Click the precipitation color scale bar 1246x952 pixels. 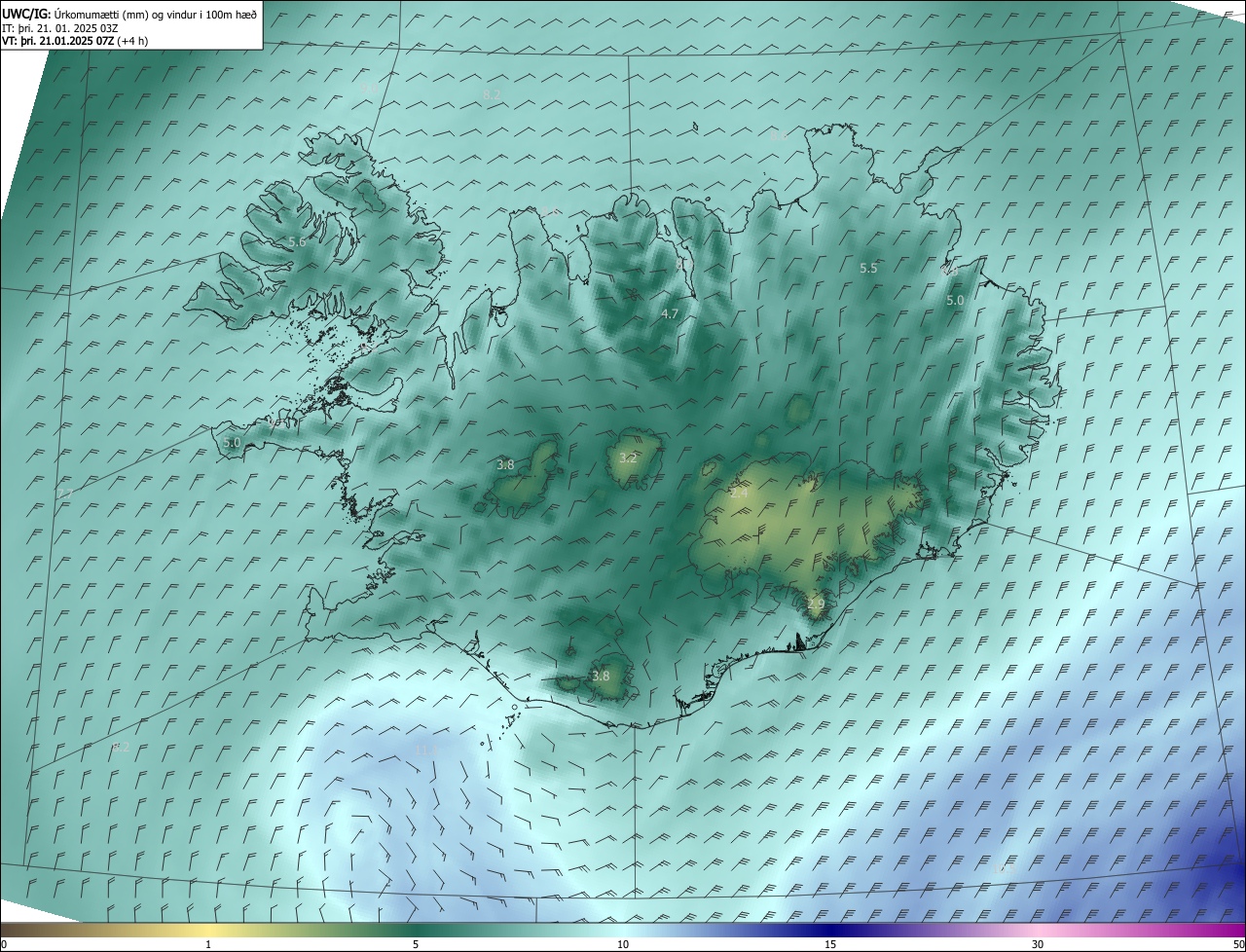pos(623,930)
